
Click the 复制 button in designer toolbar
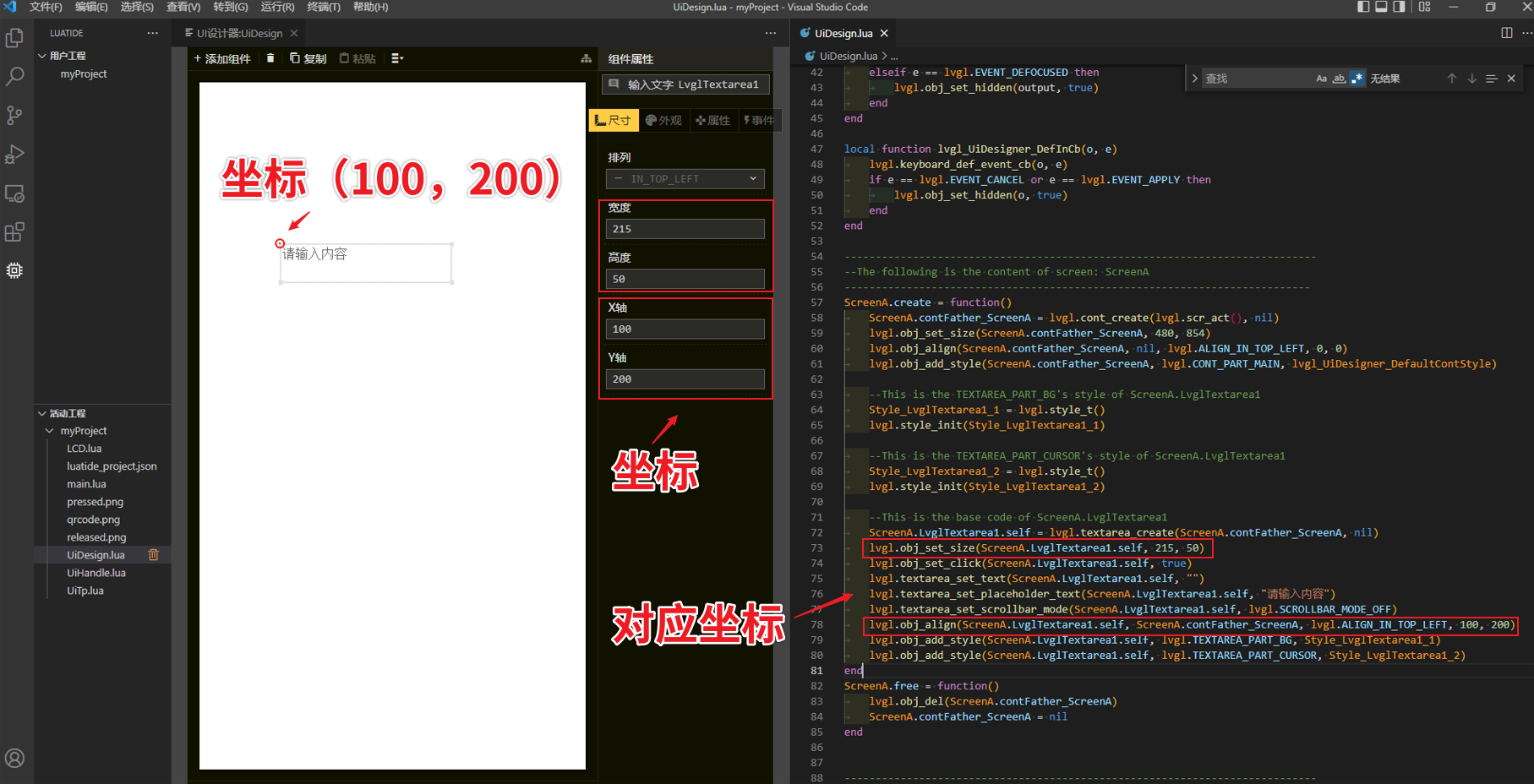[308, 58]
